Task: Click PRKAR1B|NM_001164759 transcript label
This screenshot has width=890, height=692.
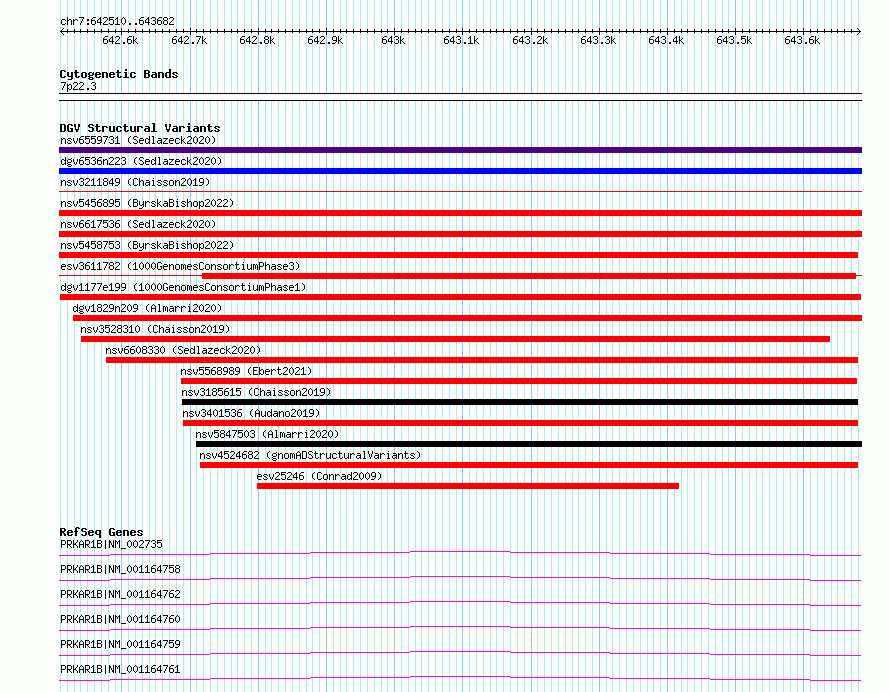Action: click(120, 644)
